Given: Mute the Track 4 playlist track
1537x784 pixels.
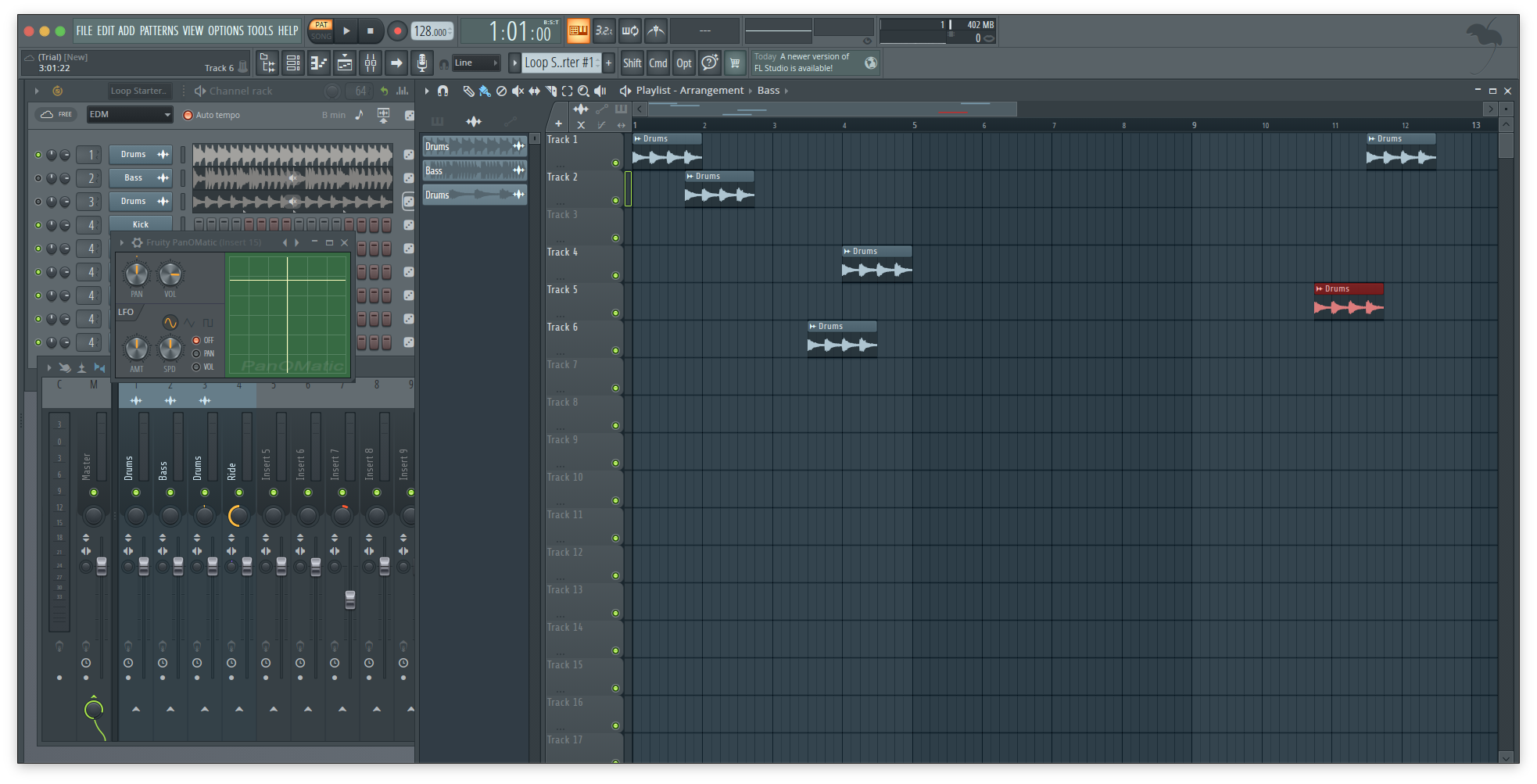Looking at the screenshot, I should click(x=615, y=276).
